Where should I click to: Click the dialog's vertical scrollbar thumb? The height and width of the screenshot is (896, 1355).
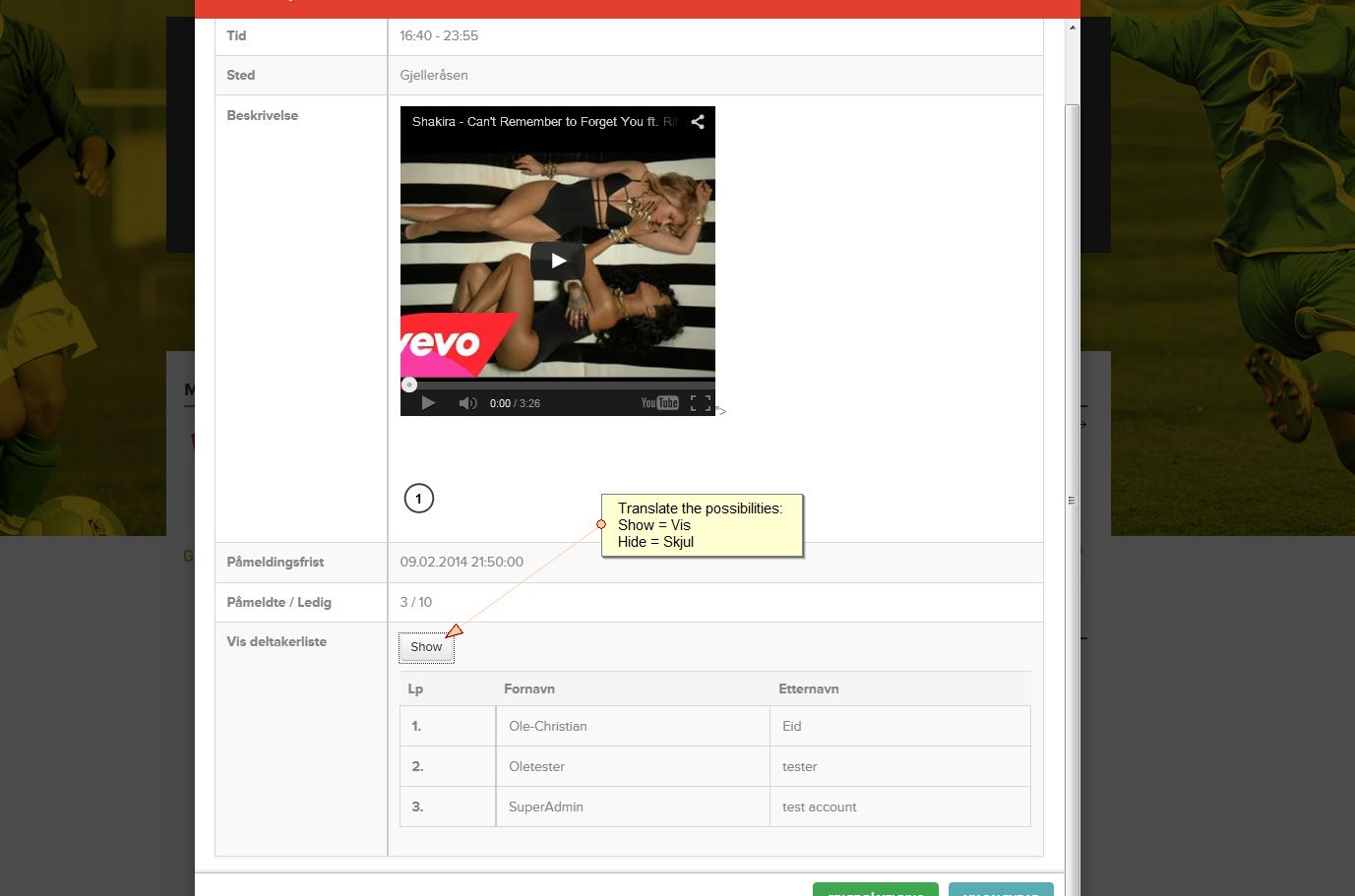pos(1073,500)
